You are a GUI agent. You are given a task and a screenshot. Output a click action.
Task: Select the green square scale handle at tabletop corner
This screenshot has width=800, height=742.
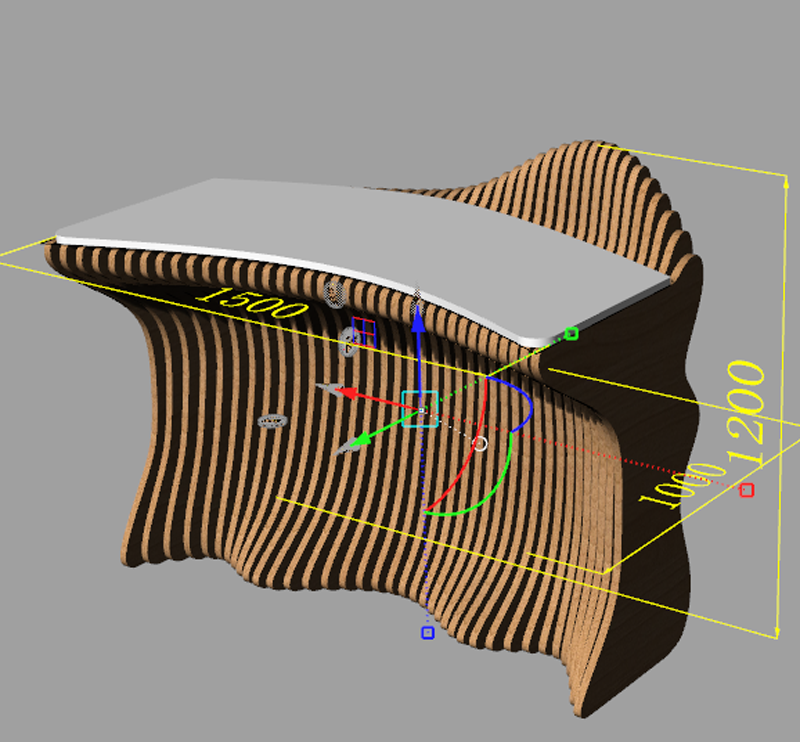[571, 334]
